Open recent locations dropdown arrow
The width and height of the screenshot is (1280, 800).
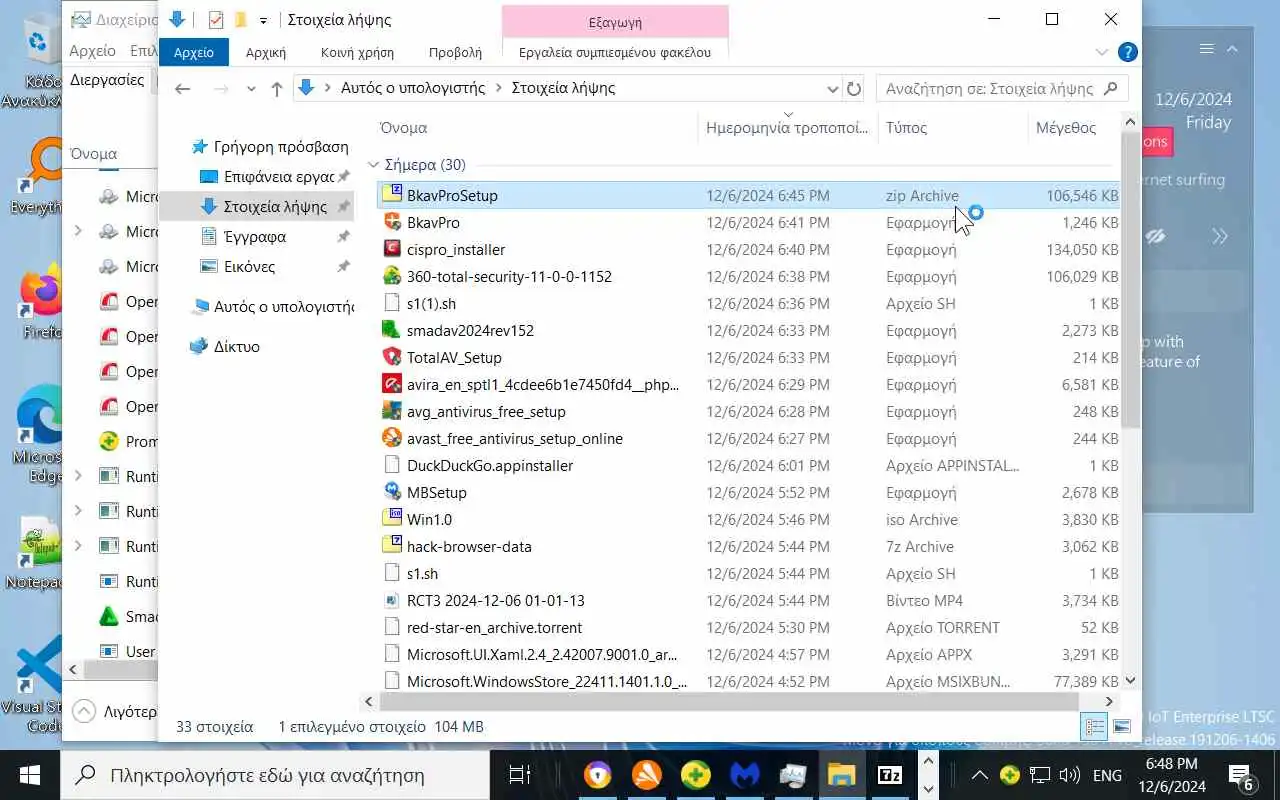click(251, 88)
